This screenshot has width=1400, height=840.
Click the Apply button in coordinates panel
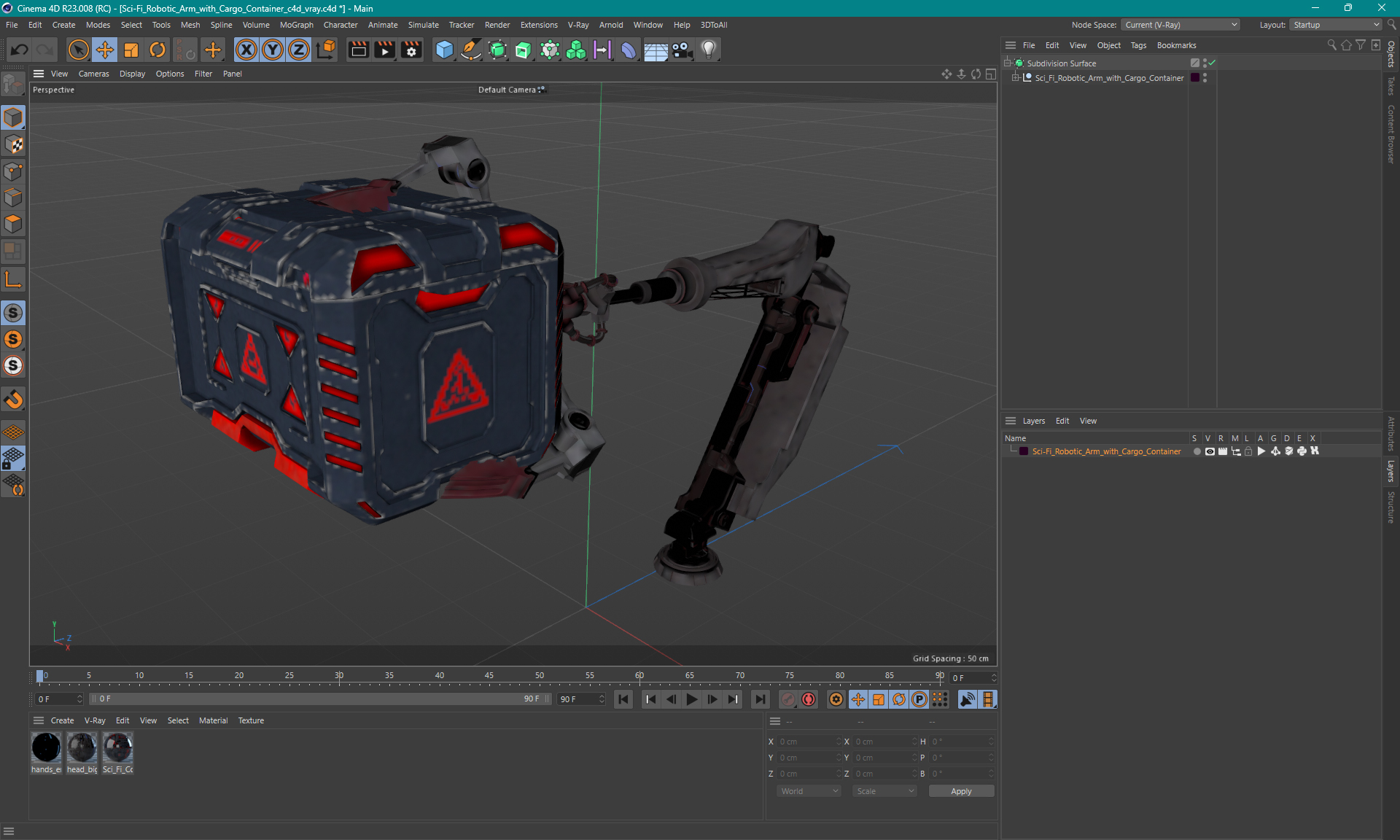[x=957, y=790]
